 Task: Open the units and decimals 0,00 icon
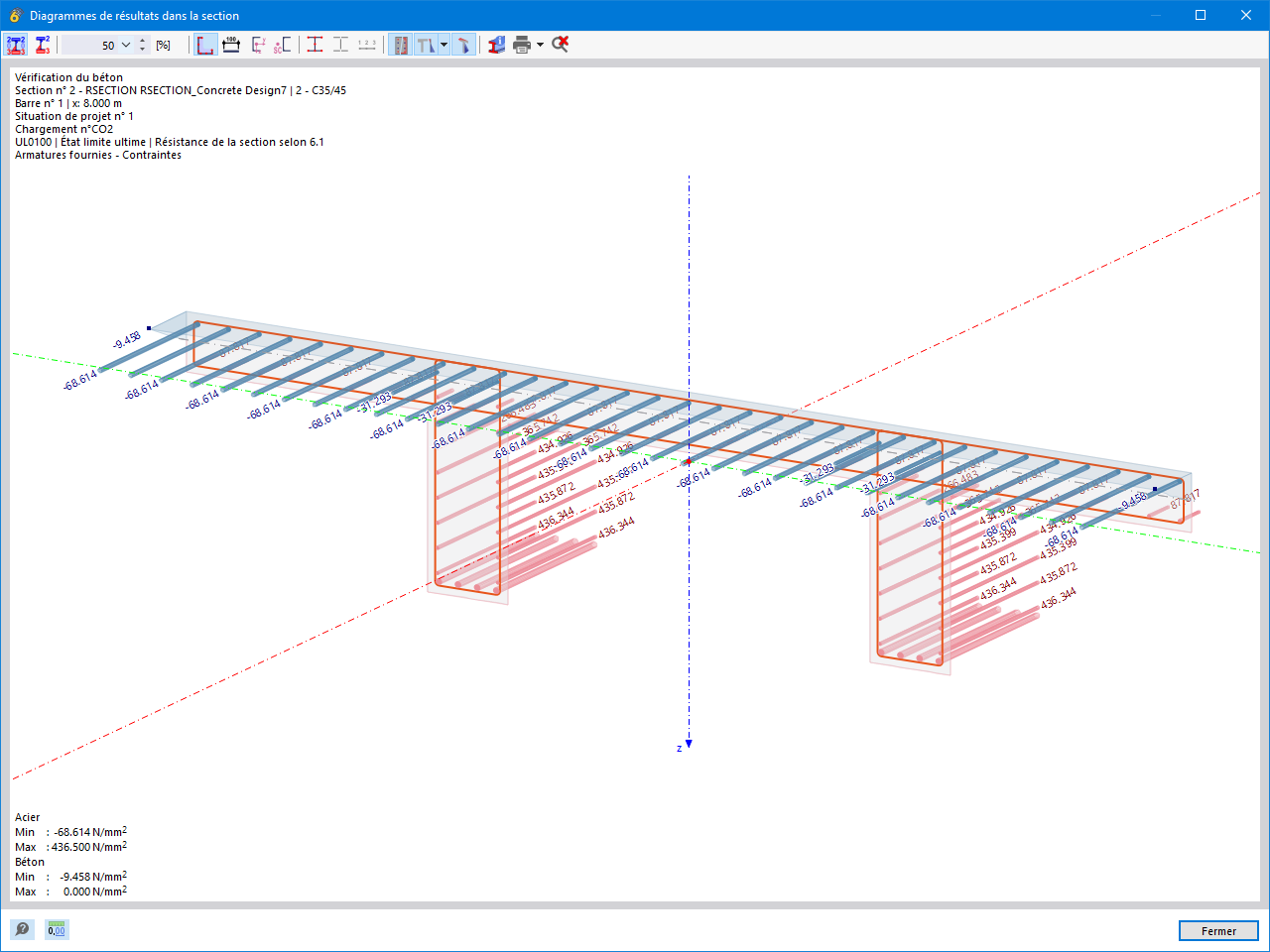coord(57,929)
